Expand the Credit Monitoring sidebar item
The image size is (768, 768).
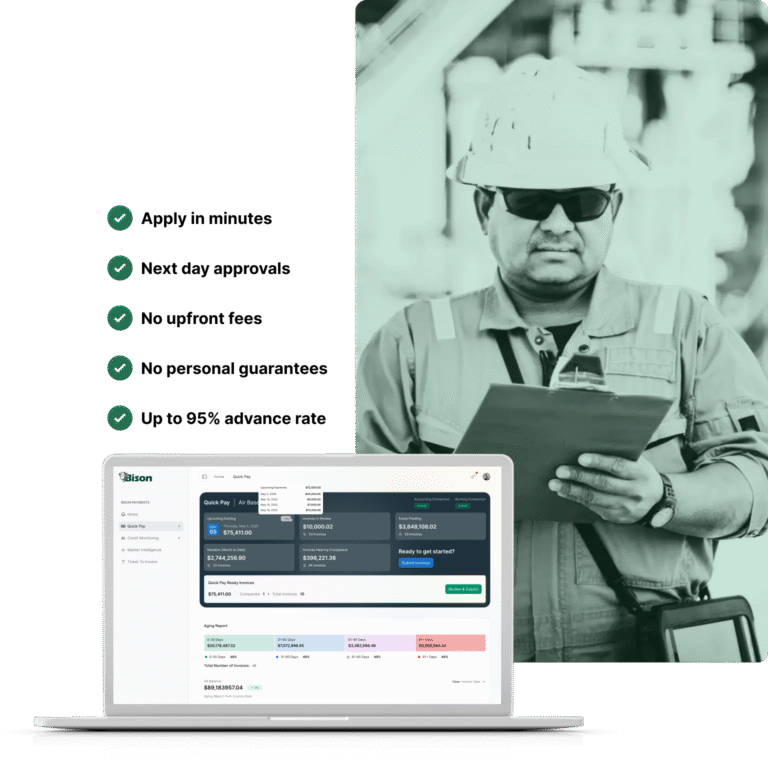[x=180, y=538]
